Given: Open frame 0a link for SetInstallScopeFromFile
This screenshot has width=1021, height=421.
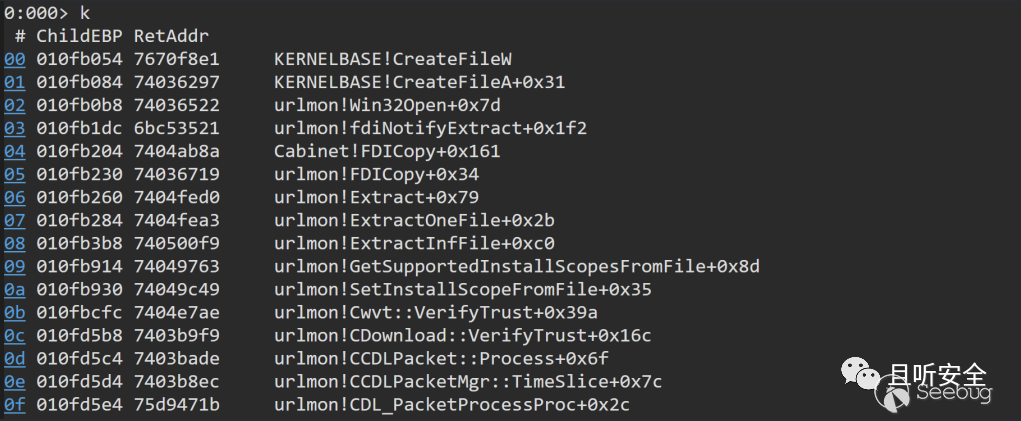Looking at the screenshot, I should 14,289.
